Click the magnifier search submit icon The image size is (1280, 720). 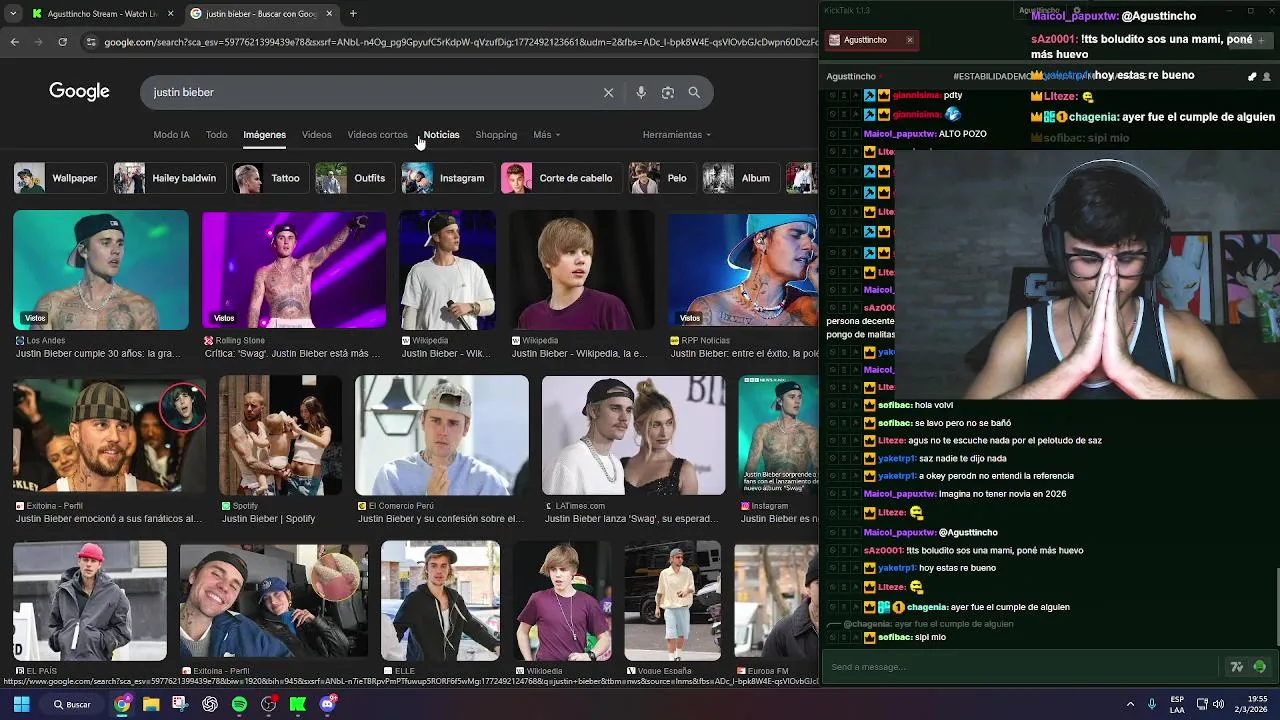click(x=694, y=92)
